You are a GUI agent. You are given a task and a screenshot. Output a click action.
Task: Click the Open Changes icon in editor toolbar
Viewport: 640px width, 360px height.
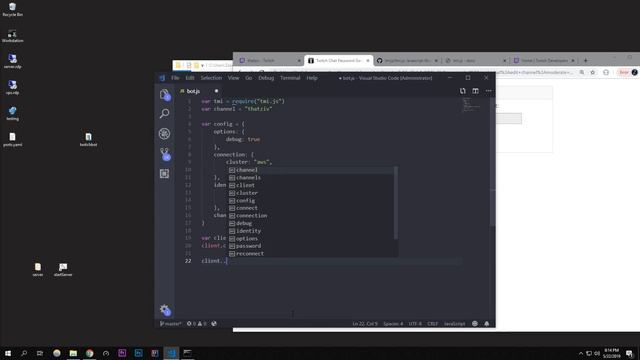(x=462, y=91)
